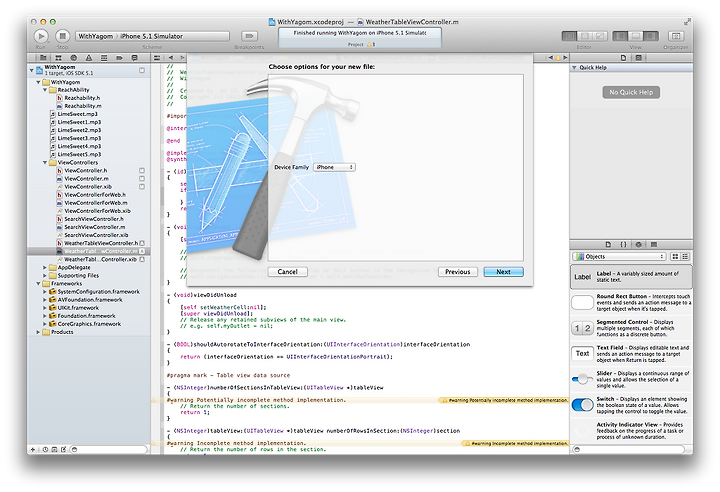Click the No Quick Help placeholder
Screen dimensions: 720x492
point(631,92)
